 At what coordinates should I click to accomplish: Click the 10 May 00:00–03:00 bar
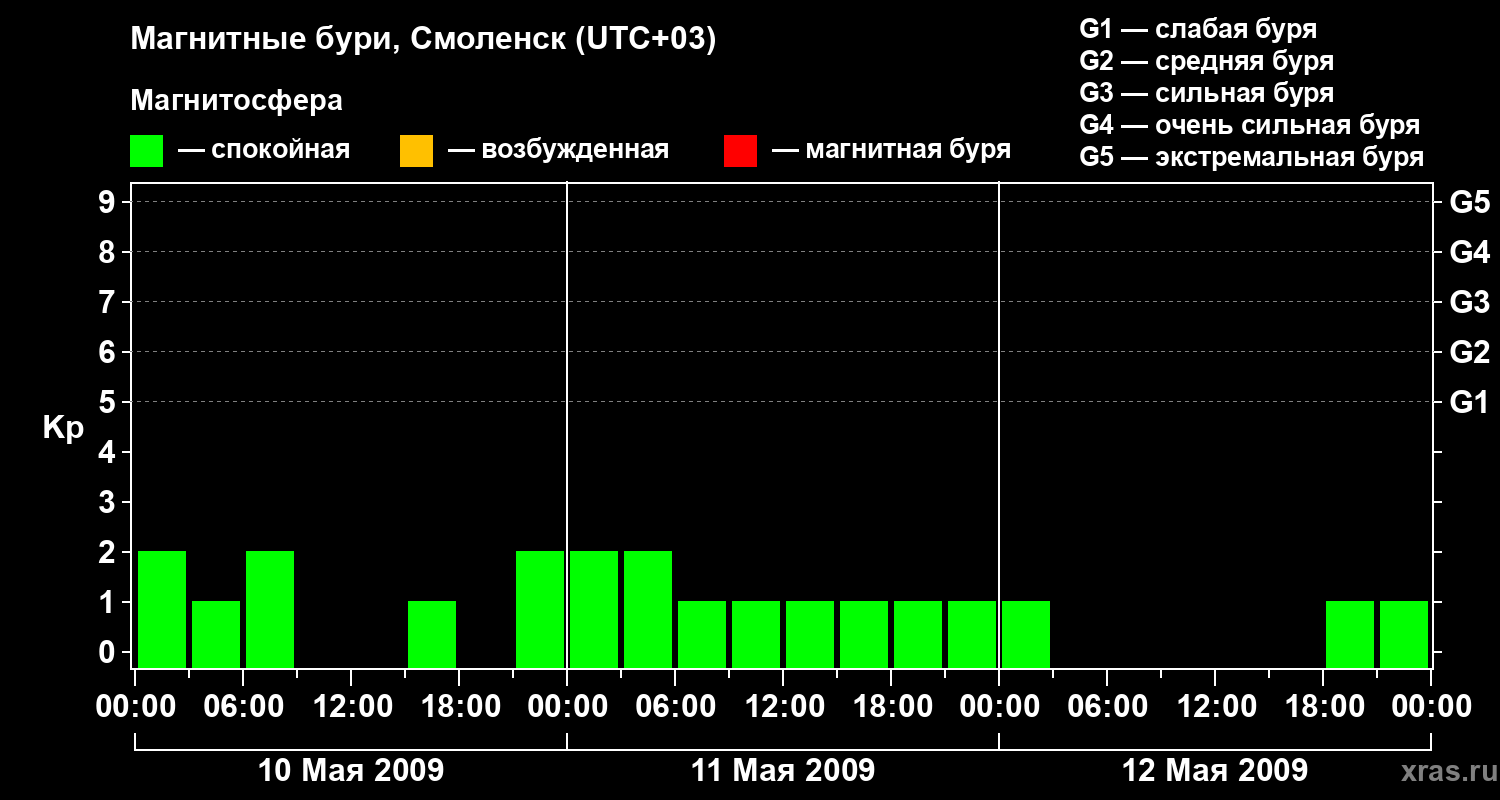pos(162,609)
